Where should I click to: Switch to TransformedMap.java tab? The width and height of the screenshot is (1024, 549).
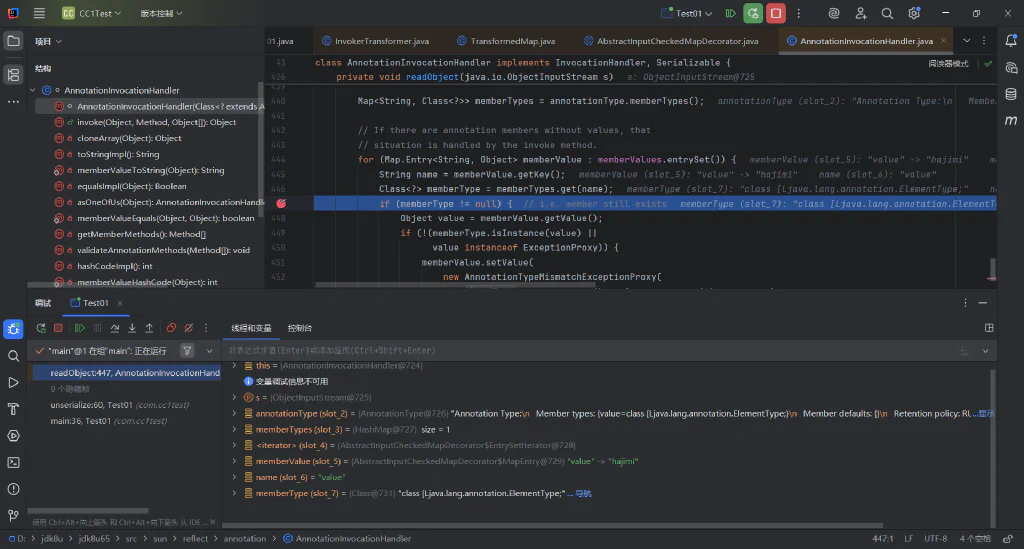point(506,40)
